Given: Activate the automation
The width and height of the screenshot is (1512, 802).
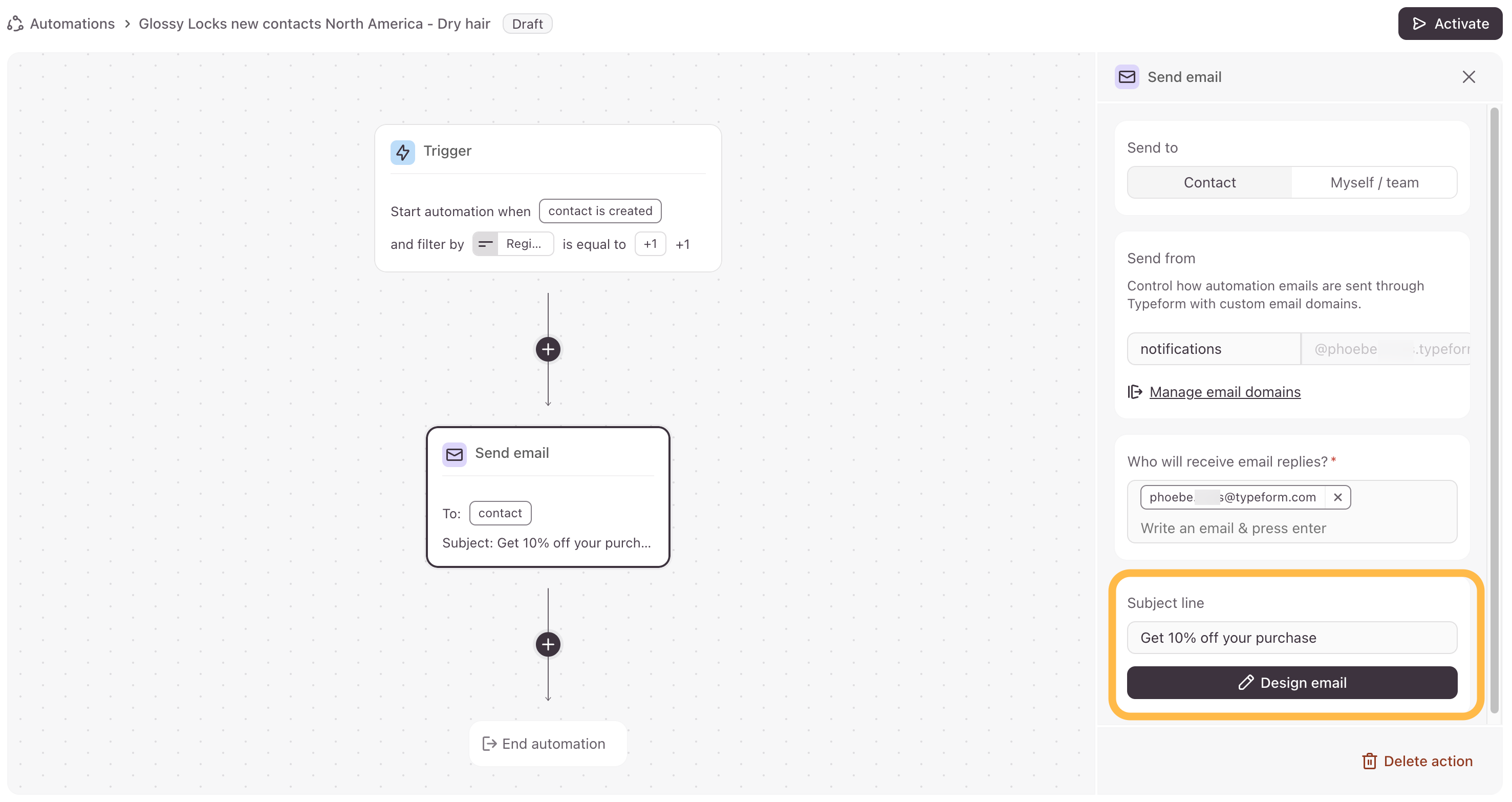Looking at the screenshot, I should point(1450,24).
